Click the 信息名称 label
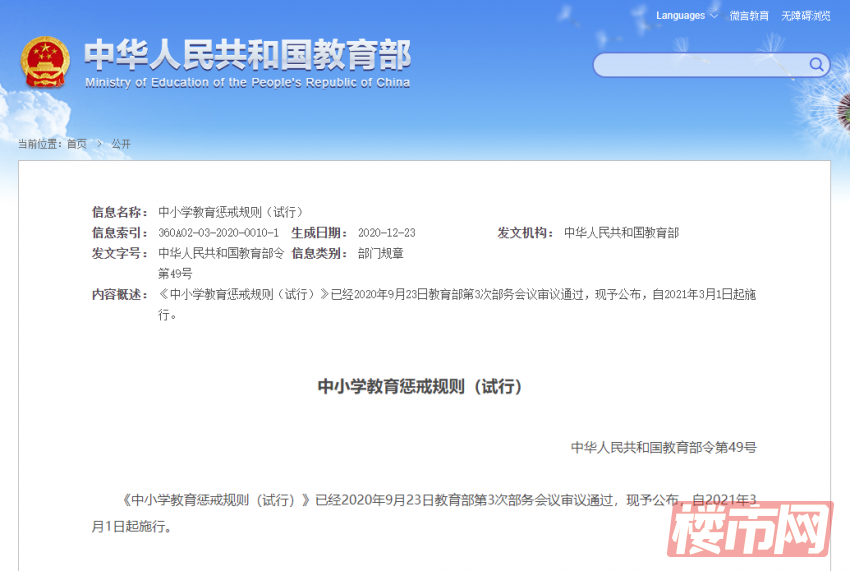 120,212
